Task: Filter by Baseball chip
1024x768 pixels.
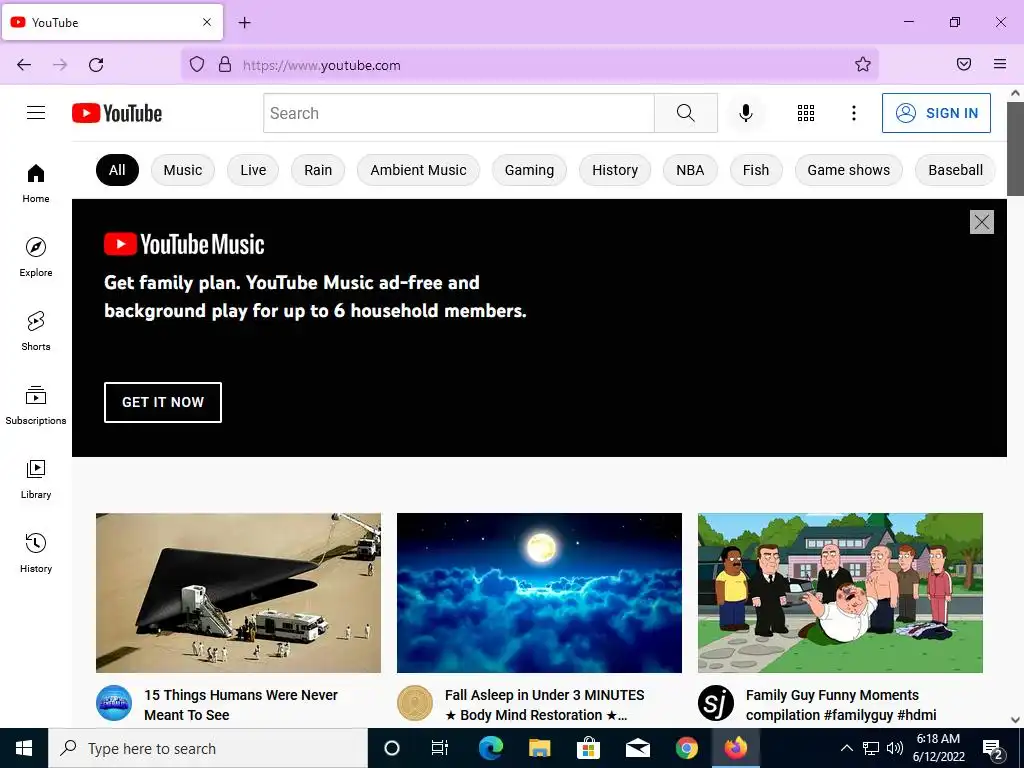Action: 955,170
